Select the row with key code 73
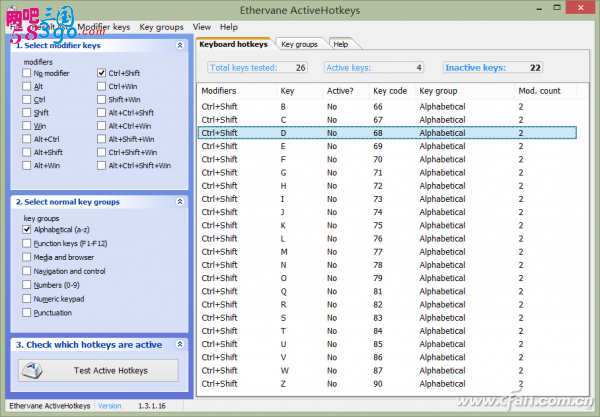 pos(387,199)
